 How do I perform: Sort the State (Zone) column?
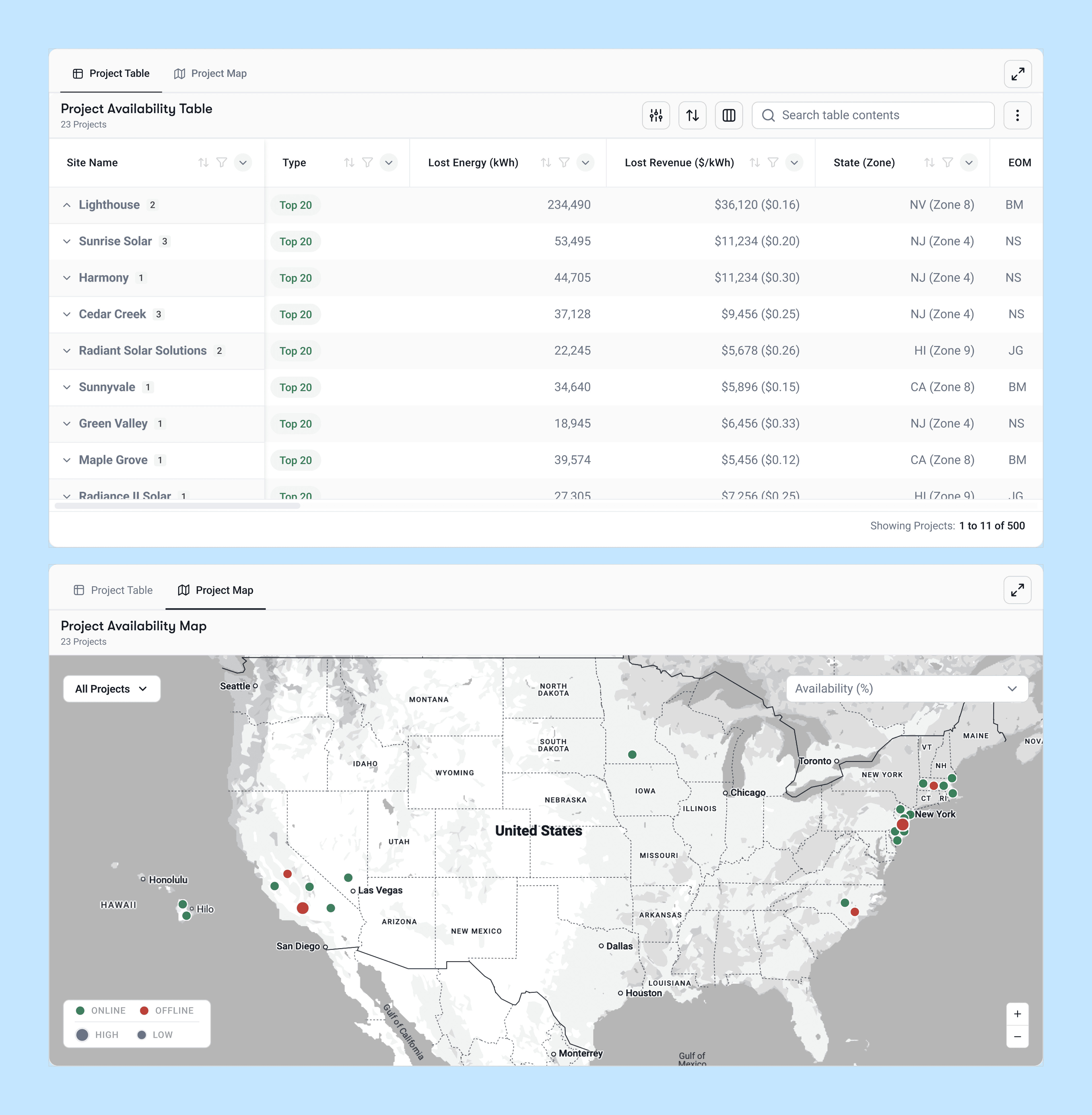click(929, 162)
